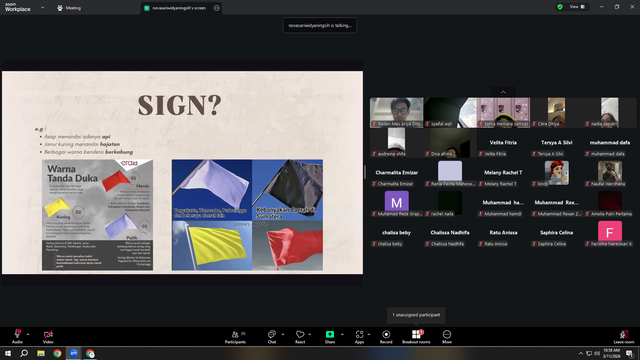Screen dimensions: 640x360
Task: Start recording with Record button
Action: click(386, 337)
